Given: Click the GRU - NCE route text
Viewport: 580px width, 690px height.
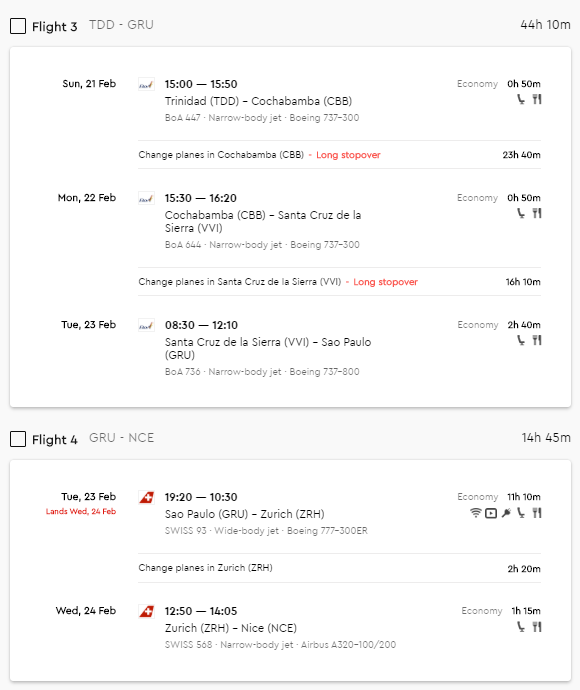Looking at the screenshot, I should coord(121,438).
